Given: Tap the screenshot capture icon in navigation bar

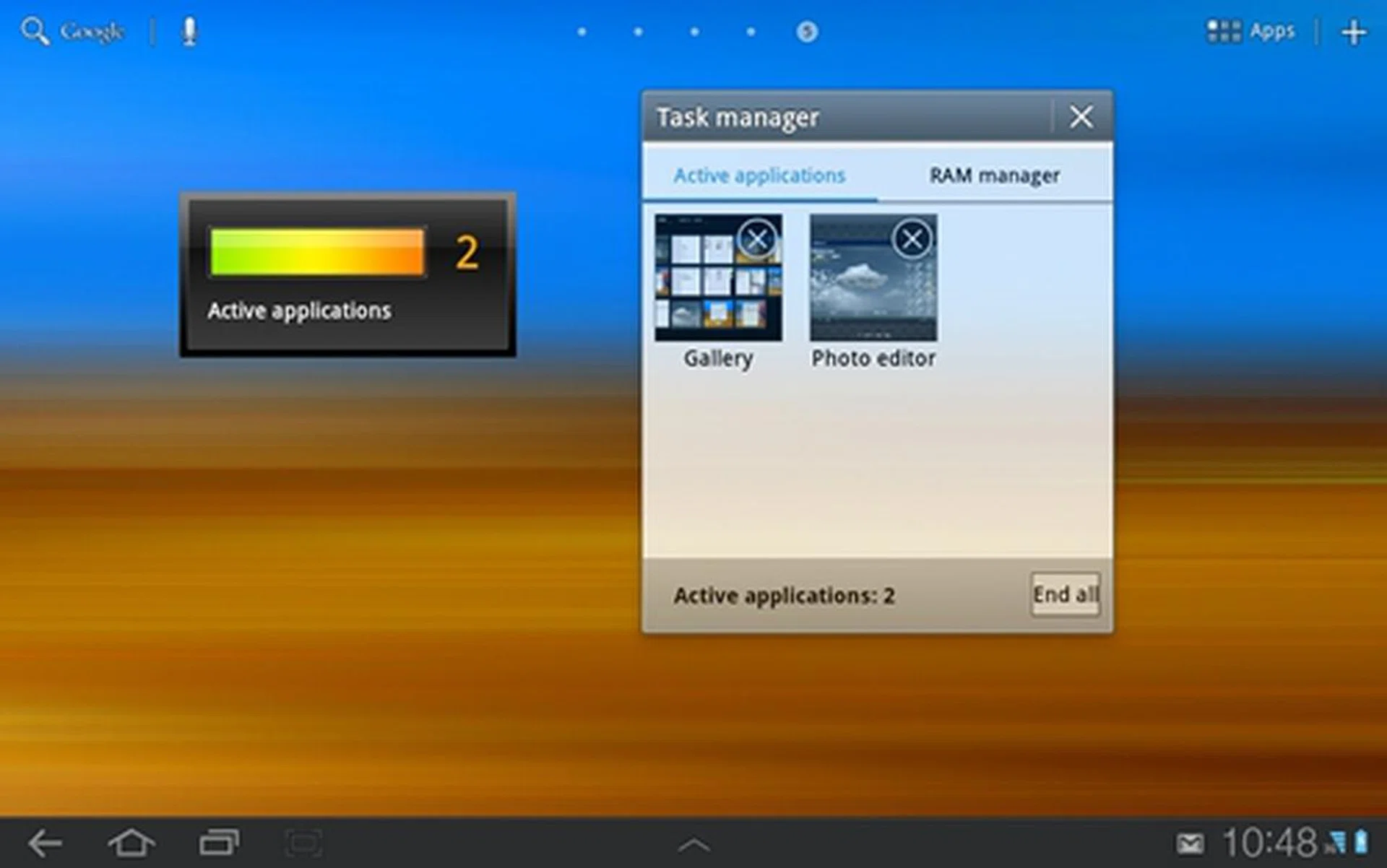Looking at the screenshot, I should (303, 843).
